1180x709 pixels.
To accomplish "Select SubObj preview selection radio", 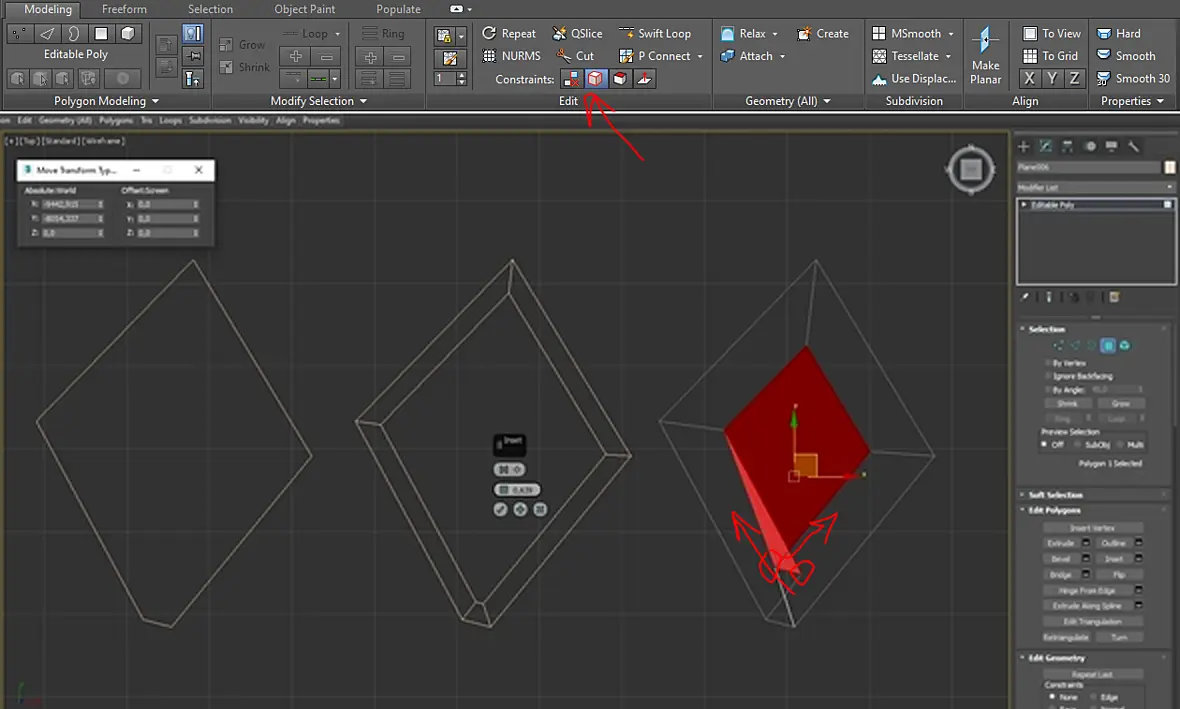I will click(x=1078, y=445).
